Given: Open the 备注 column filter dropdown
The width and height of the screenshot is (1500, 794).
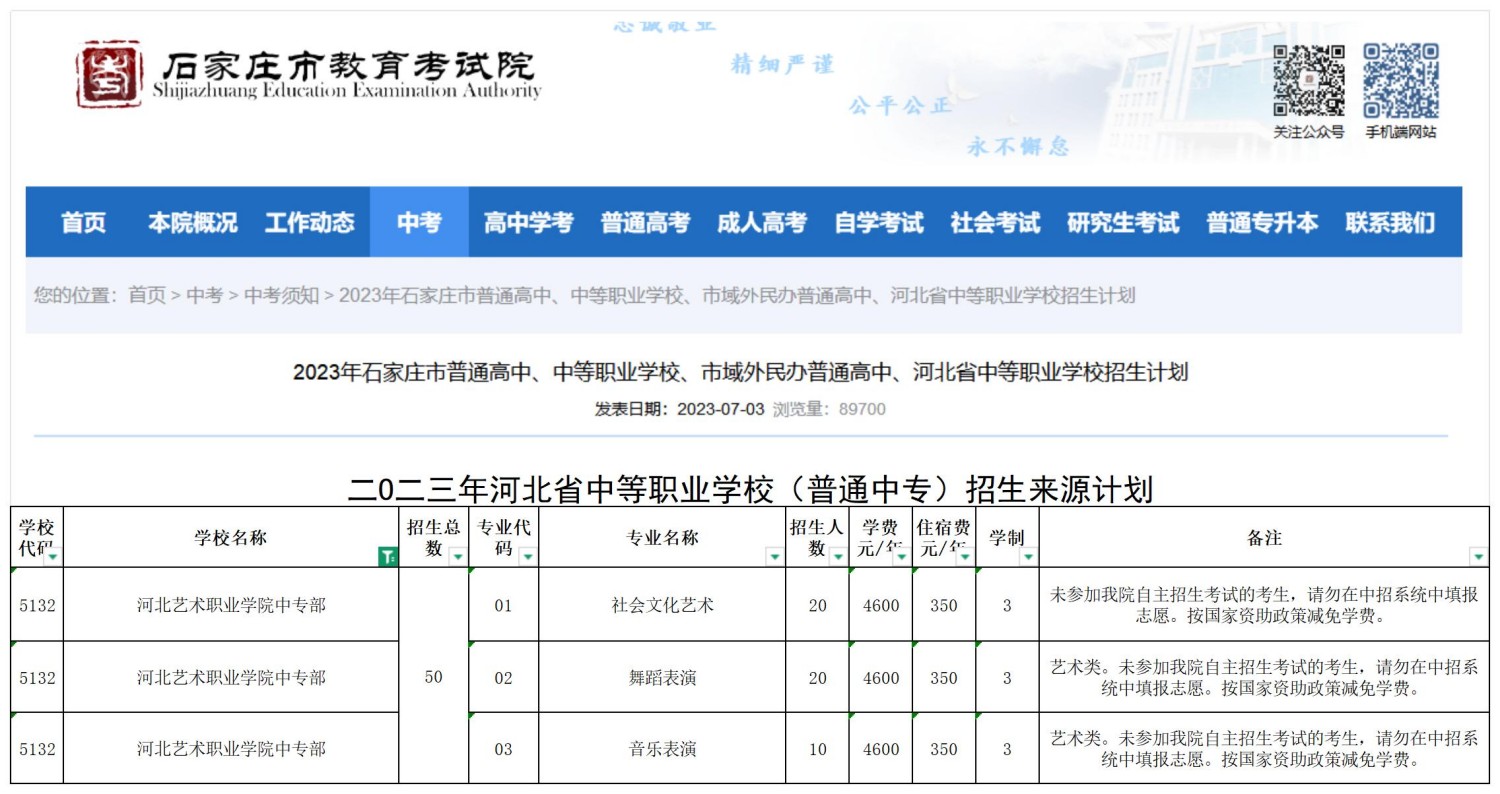Looking at the screenshot, I should pyautogui.click(x=1478, y=557).
